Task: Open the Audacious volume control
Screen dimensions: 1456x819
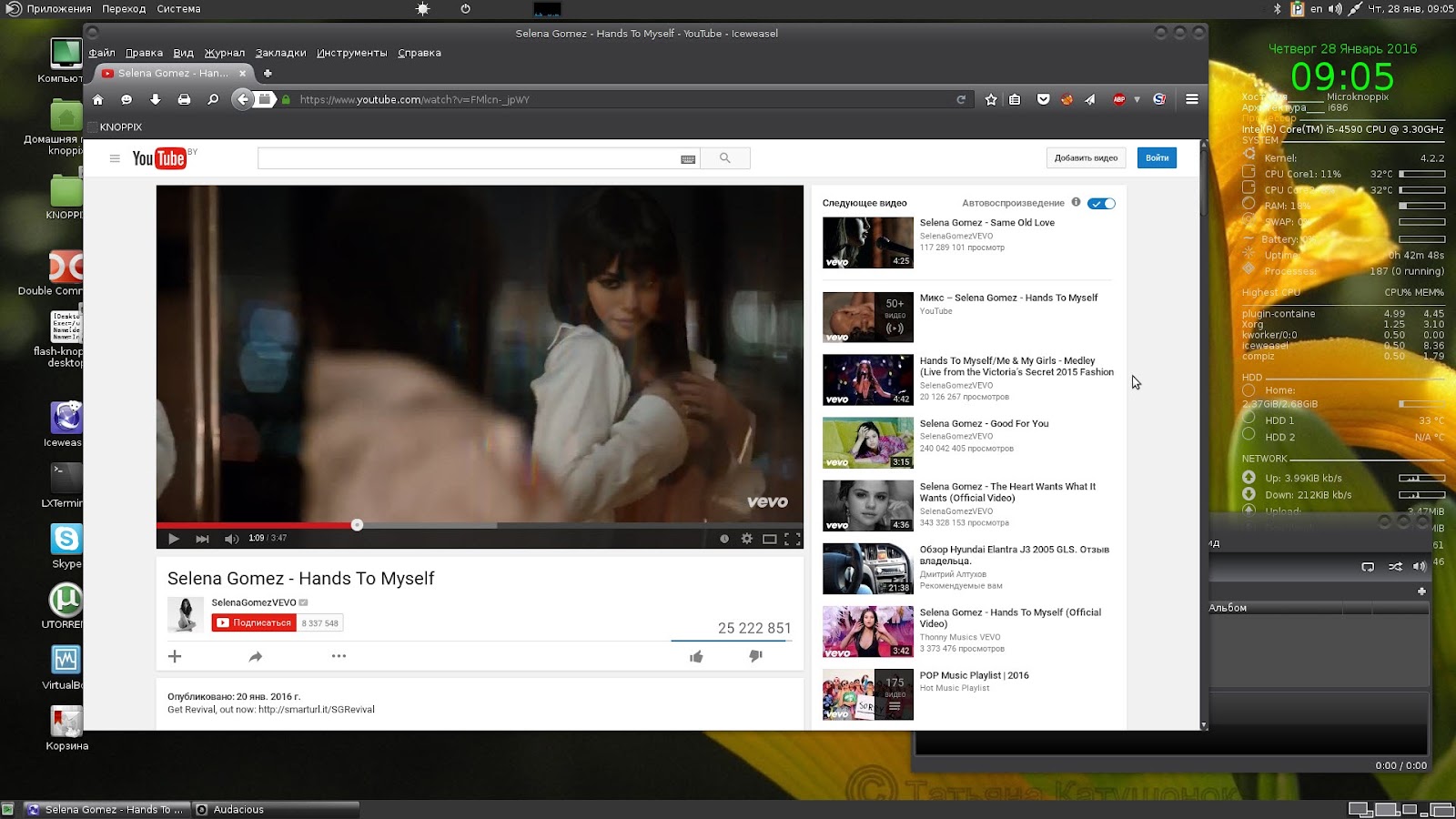Action: [1420, 566]
